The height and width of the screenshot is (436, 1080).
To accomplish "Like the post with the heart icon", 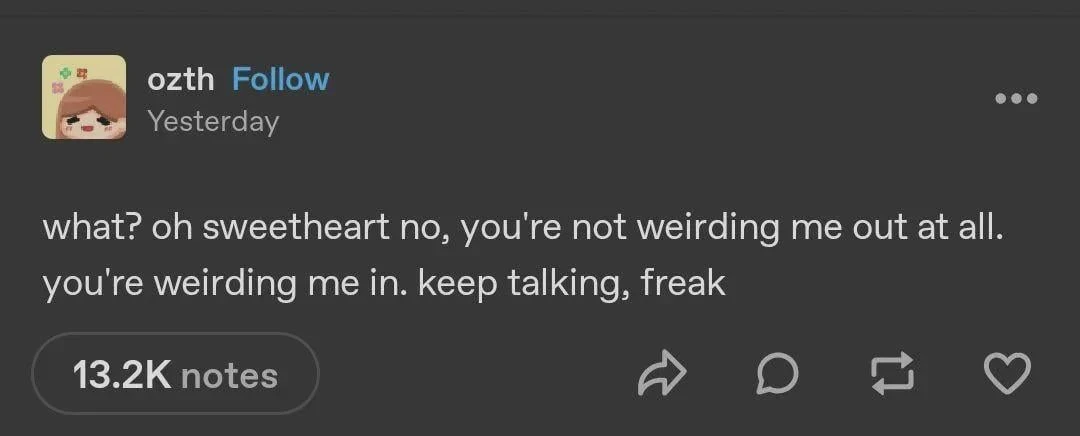I will 1007,375.
